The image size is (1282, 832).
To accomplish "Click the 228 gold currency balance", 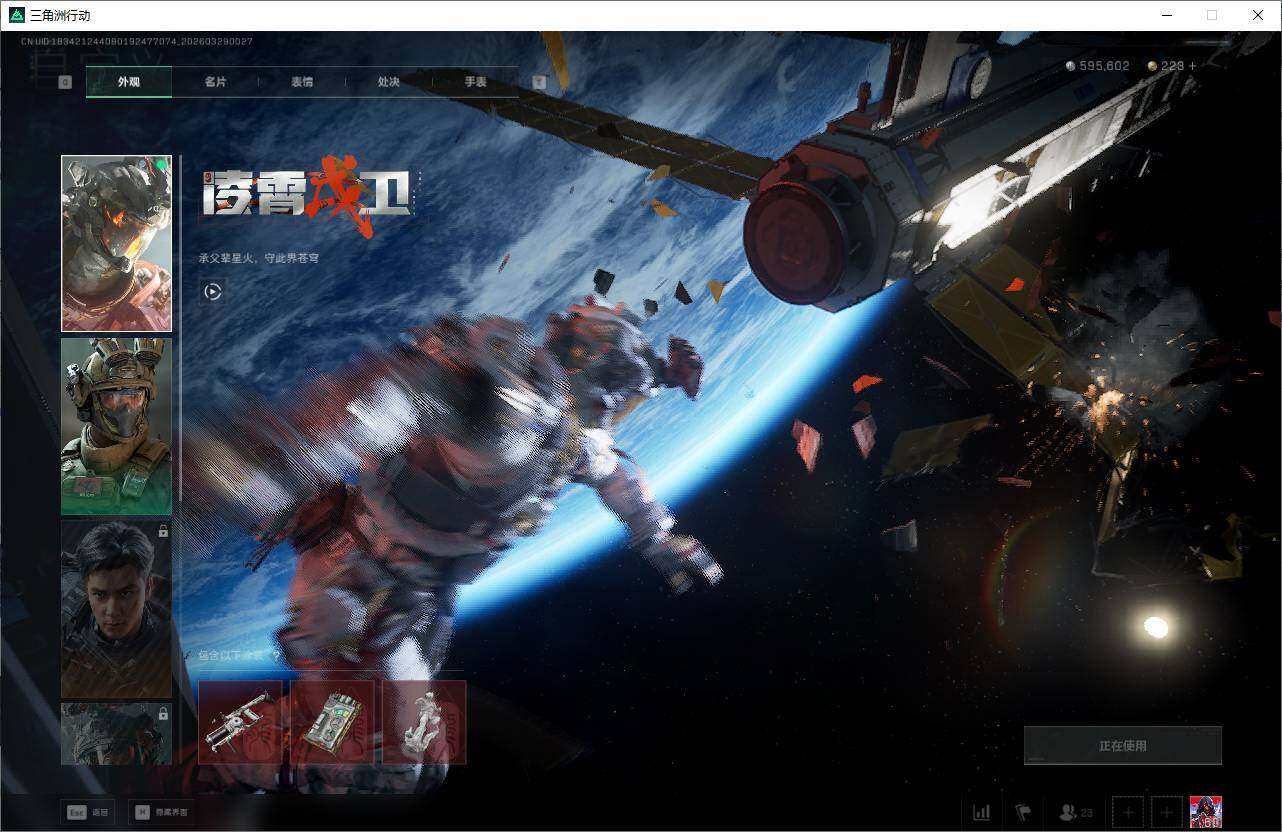I will coord(1166,66).
